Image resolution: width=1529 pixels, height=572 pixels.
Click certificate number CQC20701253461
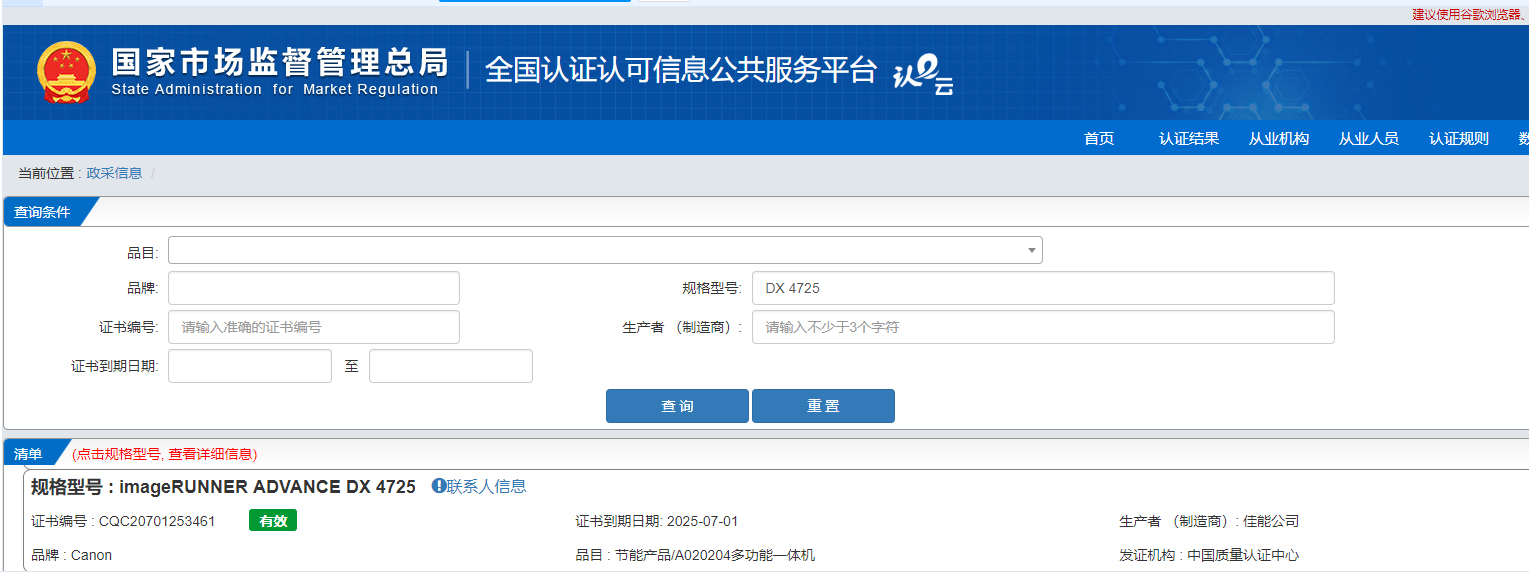click(x=157, y=521)
